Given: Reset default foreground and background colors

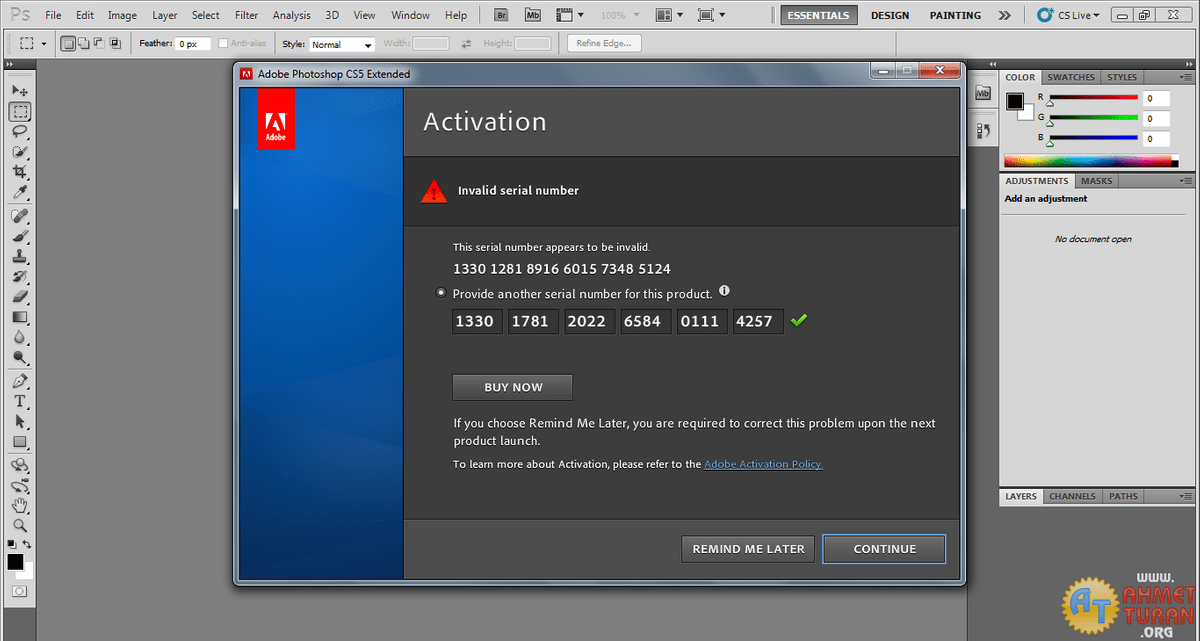Looking at the screenshot, I should 12,544.
